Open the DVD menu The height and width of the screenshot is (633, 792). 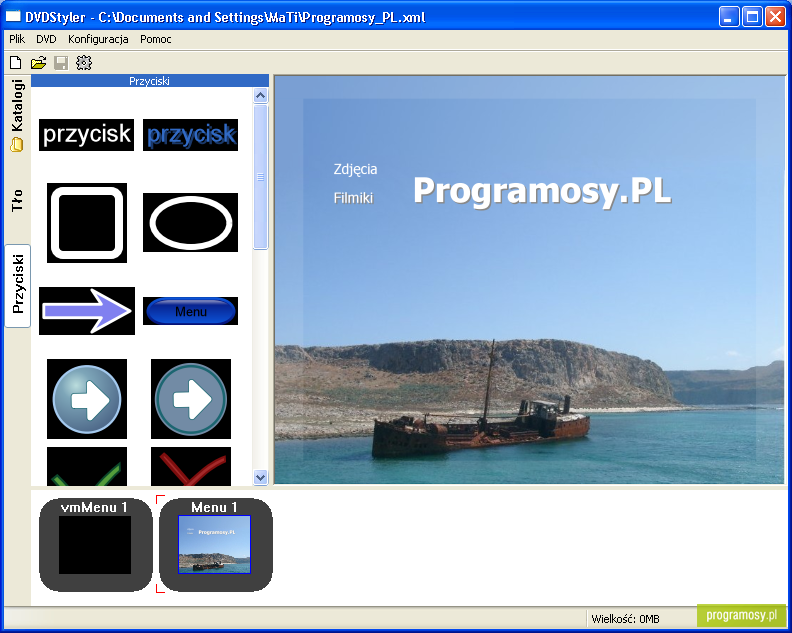point(46,39)
